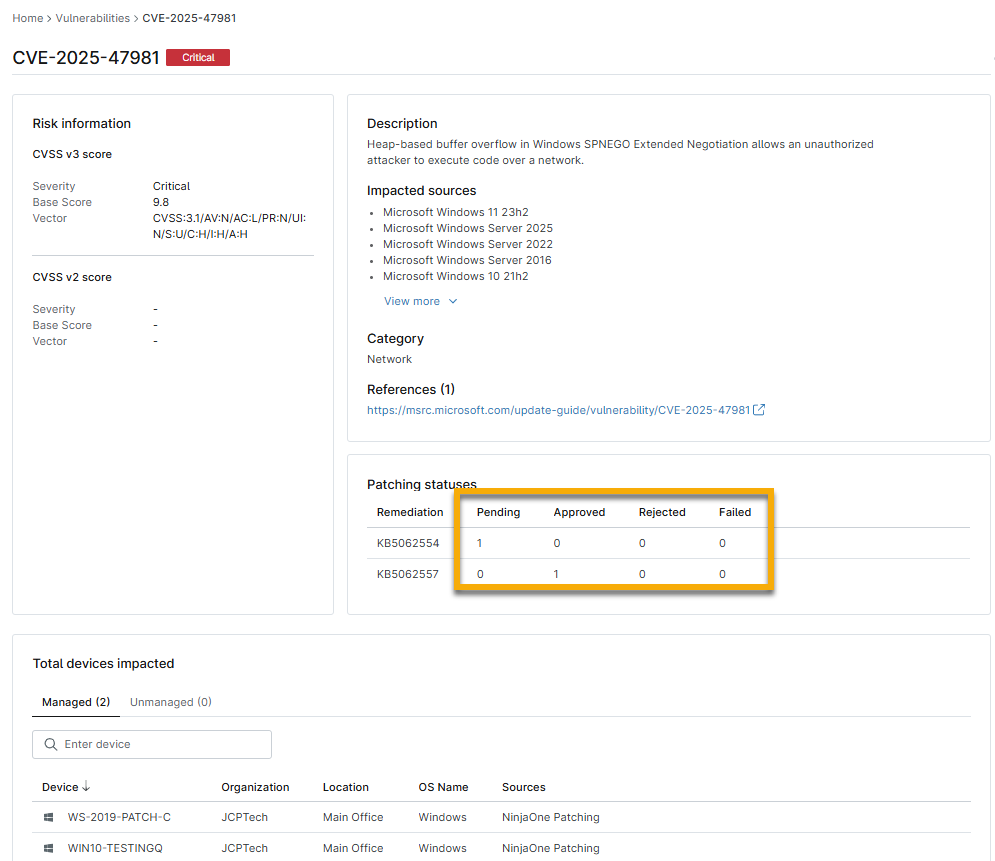Click the Windows icon next to WIN10-TESTINGQ
The height and width of the screenshot is (861, 995).
point(48,849)
